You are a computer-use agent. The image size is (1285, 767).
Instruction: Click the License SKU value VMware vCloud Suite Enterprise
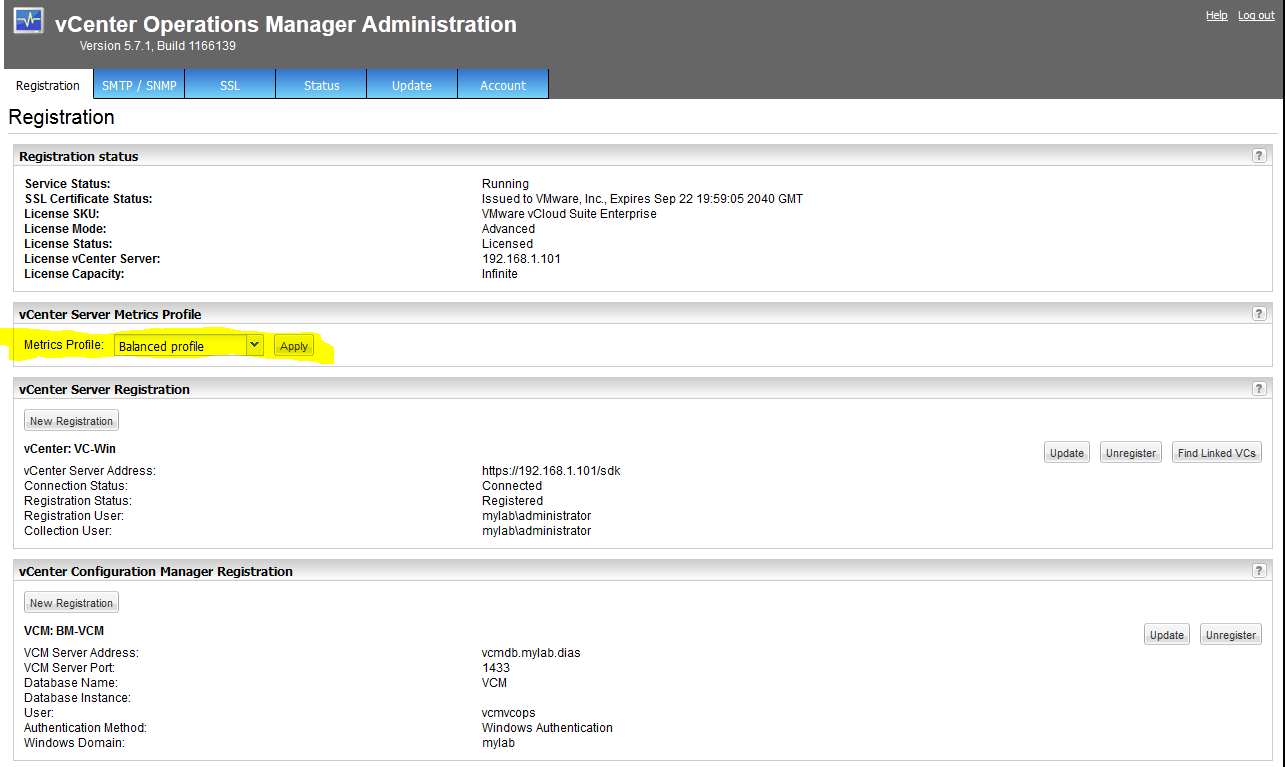pos(569,214)
